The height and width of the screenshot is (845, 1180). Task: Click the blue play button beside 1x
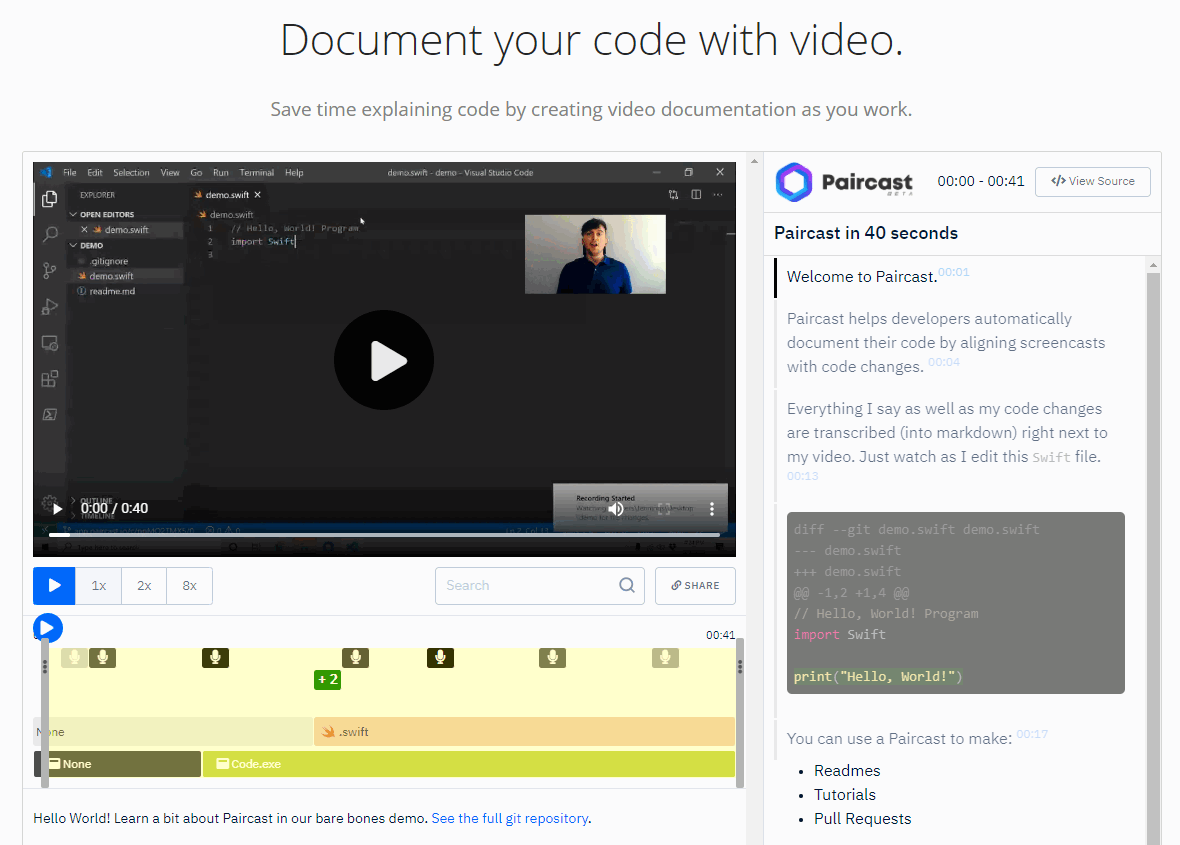(x=54, y=585)
